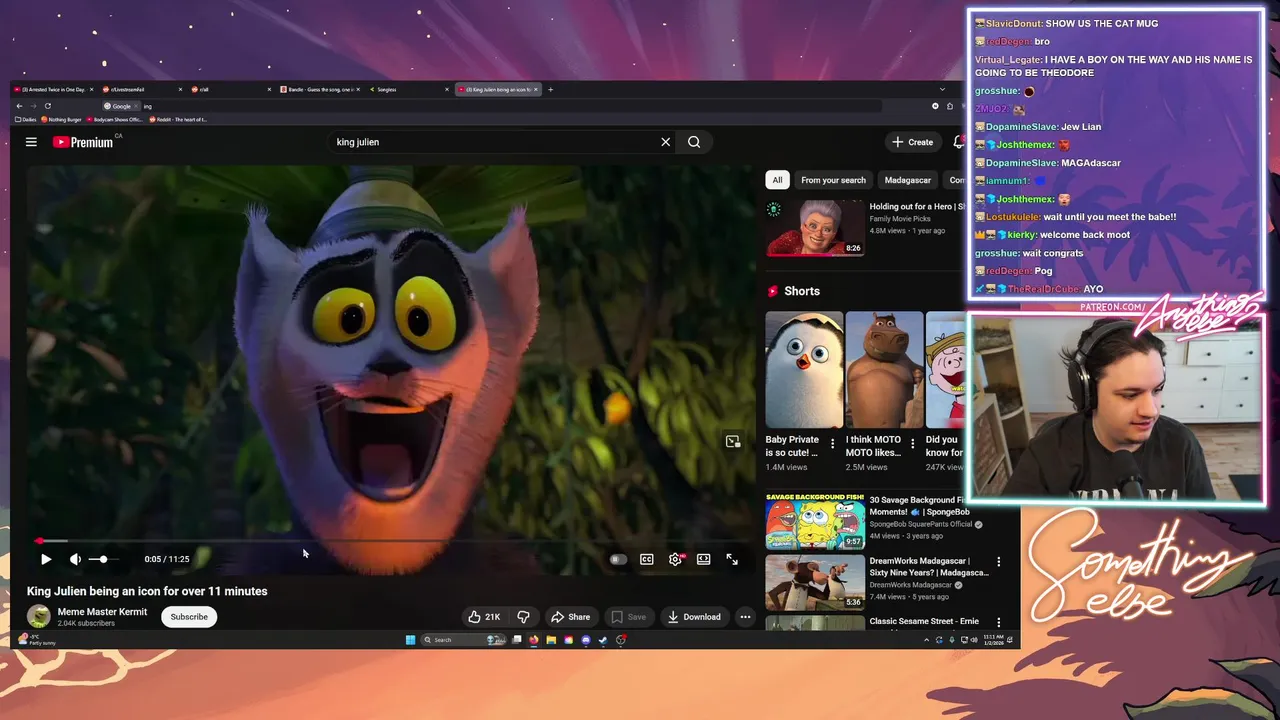Viewport: 1280px width, 720px height.
Task: Open I think MOTO MOTO likes short
Action: pos(884,370)
